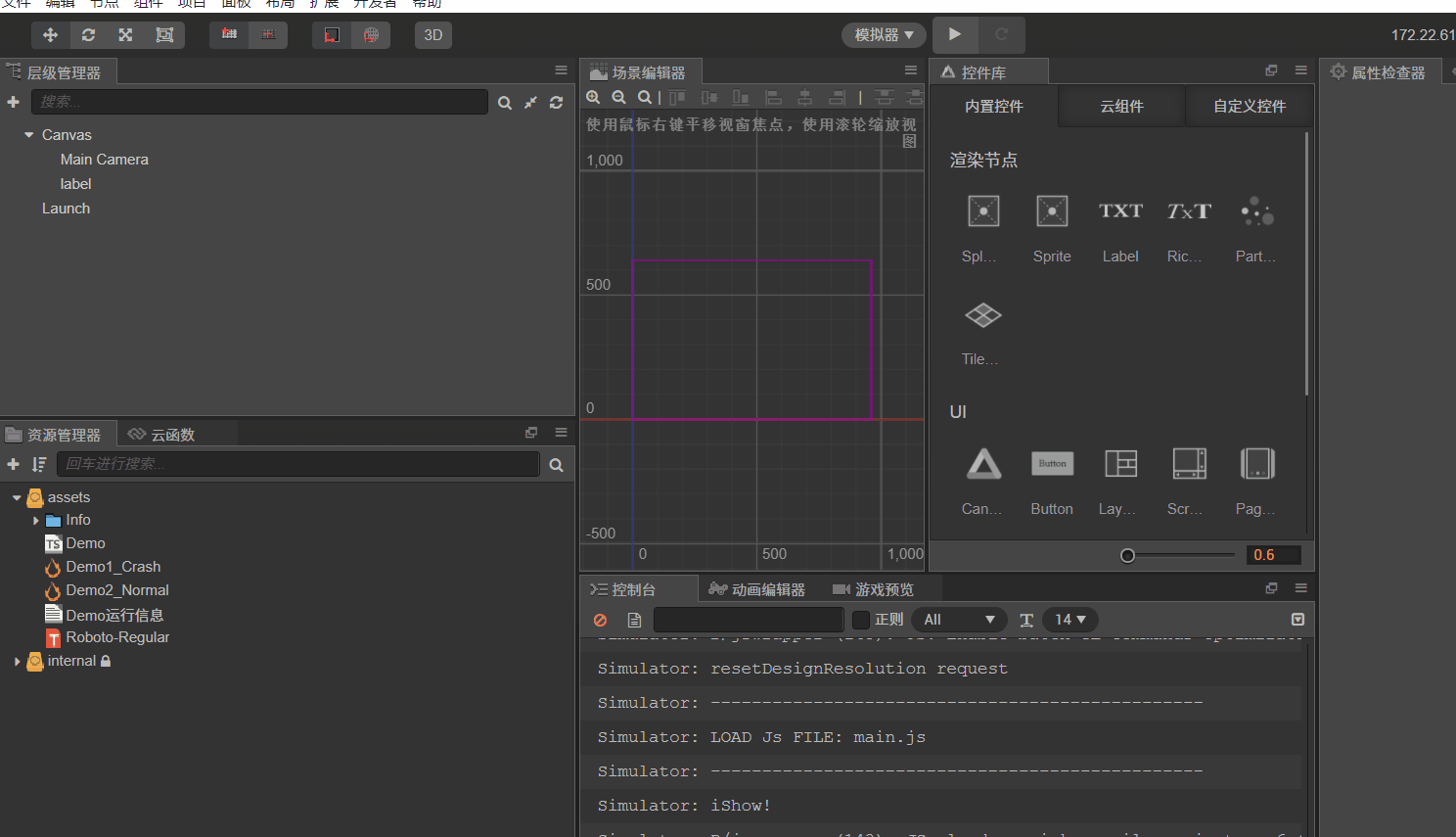Collapse the assets folder
This screenshot has height=837, width=1456.
[17, 497]
